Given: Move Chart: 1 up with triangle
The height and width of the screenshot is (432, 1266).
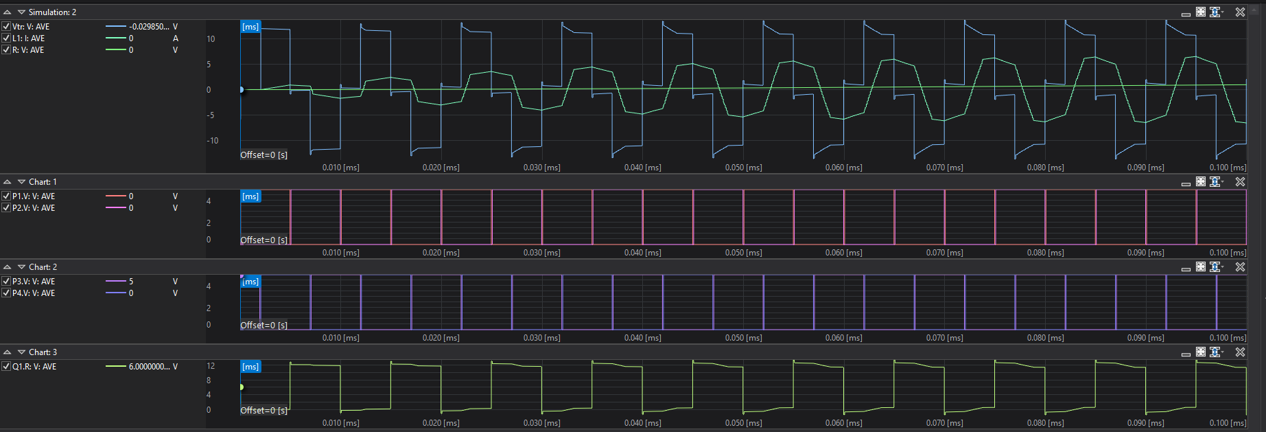Looking at the screenshot, I should pyautogui.click(x=8, y=182).
